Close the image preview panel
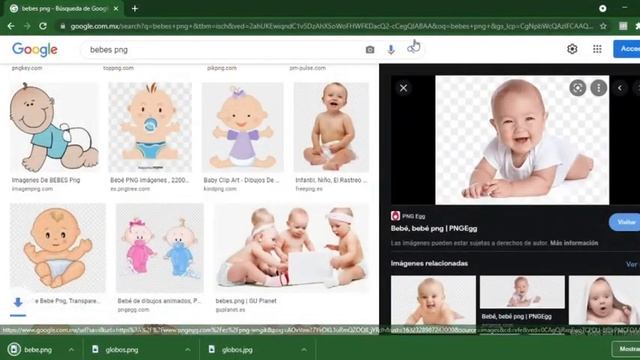The width and height of the screenshot is (640, 360). click(403, 88)
